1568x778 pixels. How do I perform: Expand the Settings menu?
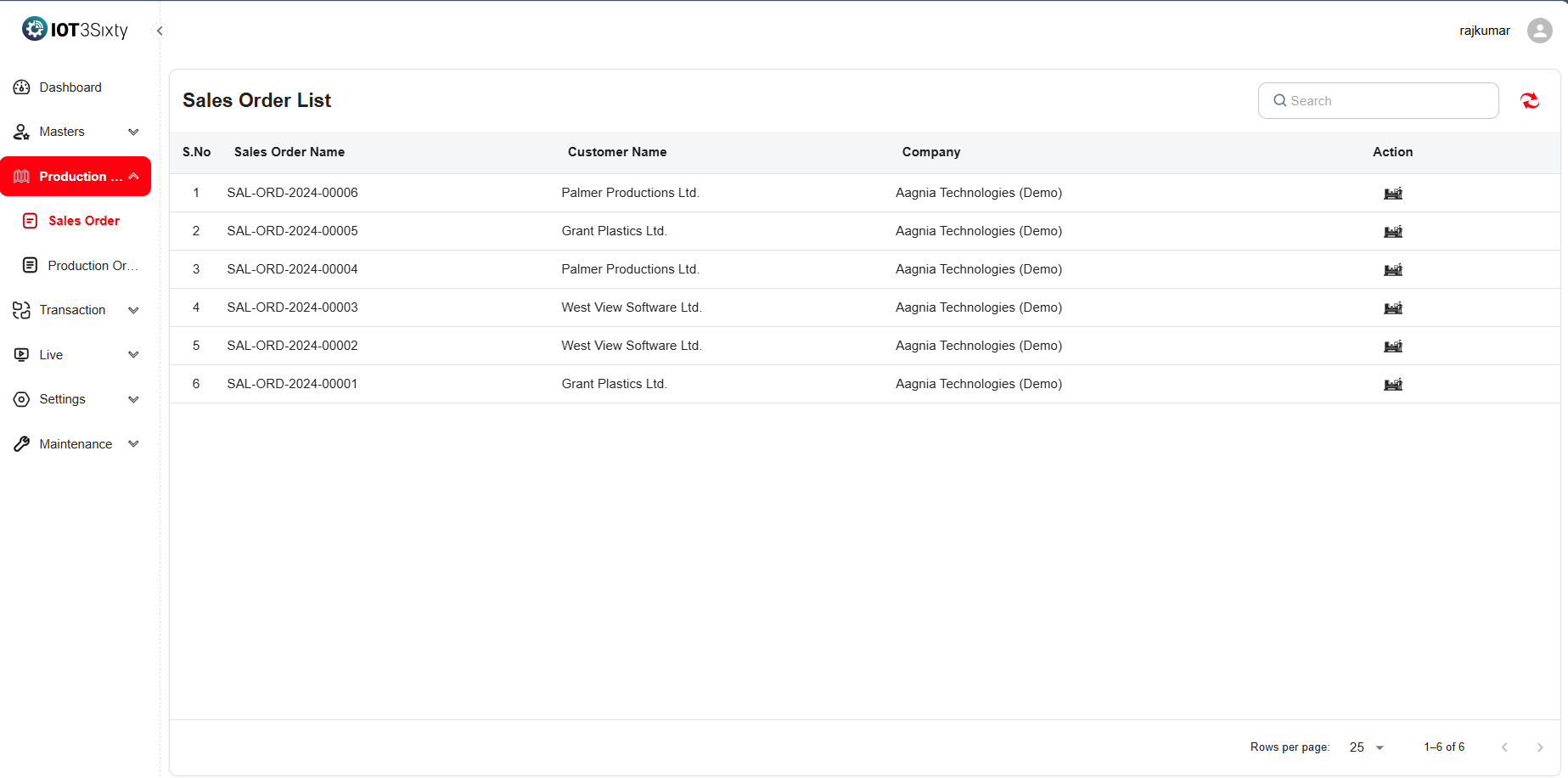[x=76, y=399]
